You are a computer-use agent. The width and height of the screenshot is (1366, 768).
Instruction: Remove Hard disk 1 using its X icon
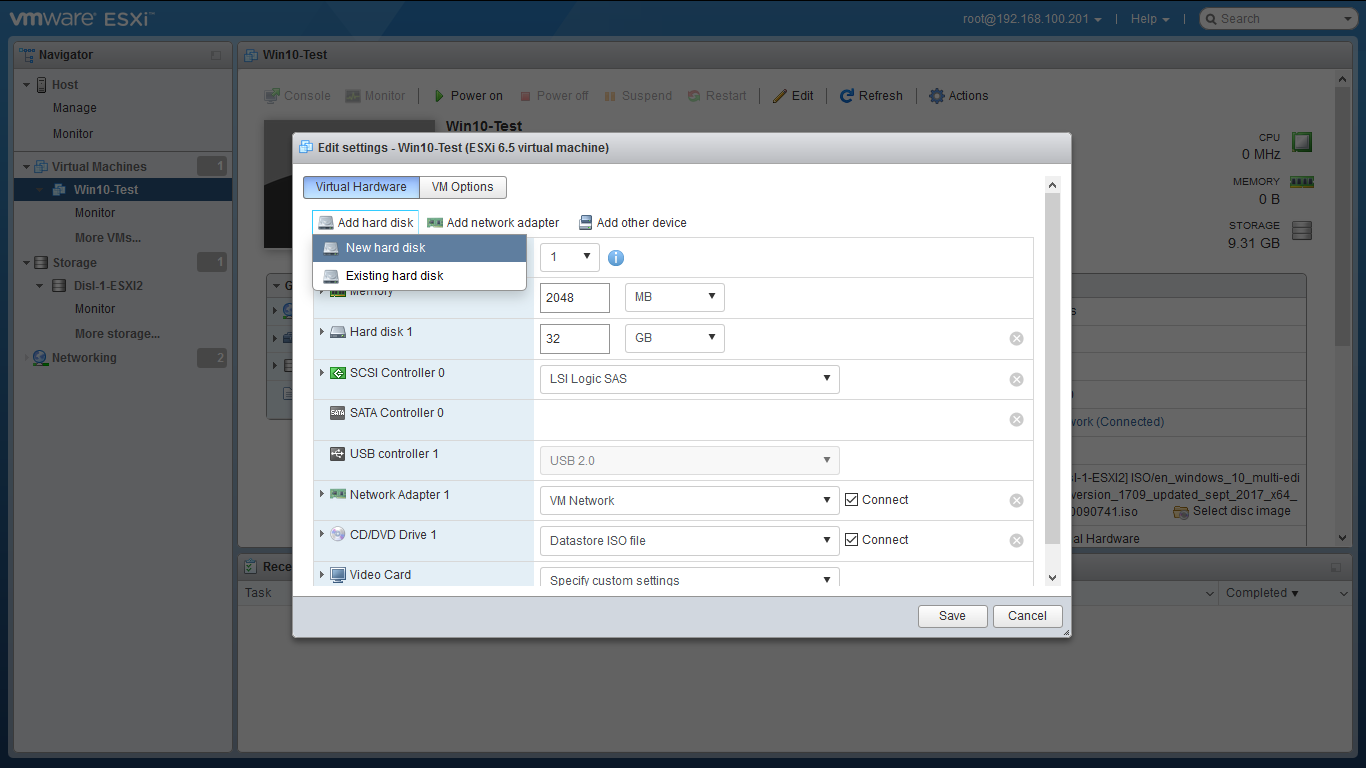coord(1016,339)
